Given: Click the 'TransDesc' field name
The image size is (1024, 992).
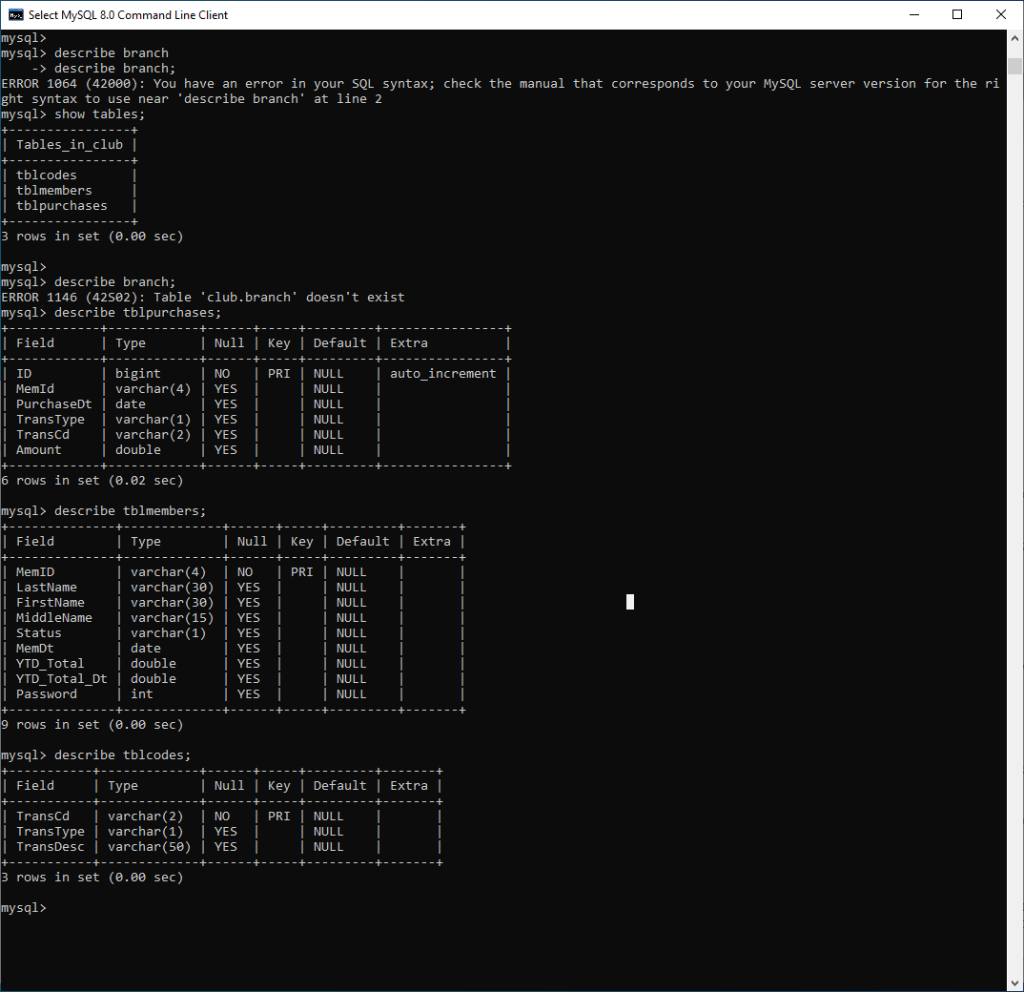Looking at the screenshot, I should pos(50,847).
